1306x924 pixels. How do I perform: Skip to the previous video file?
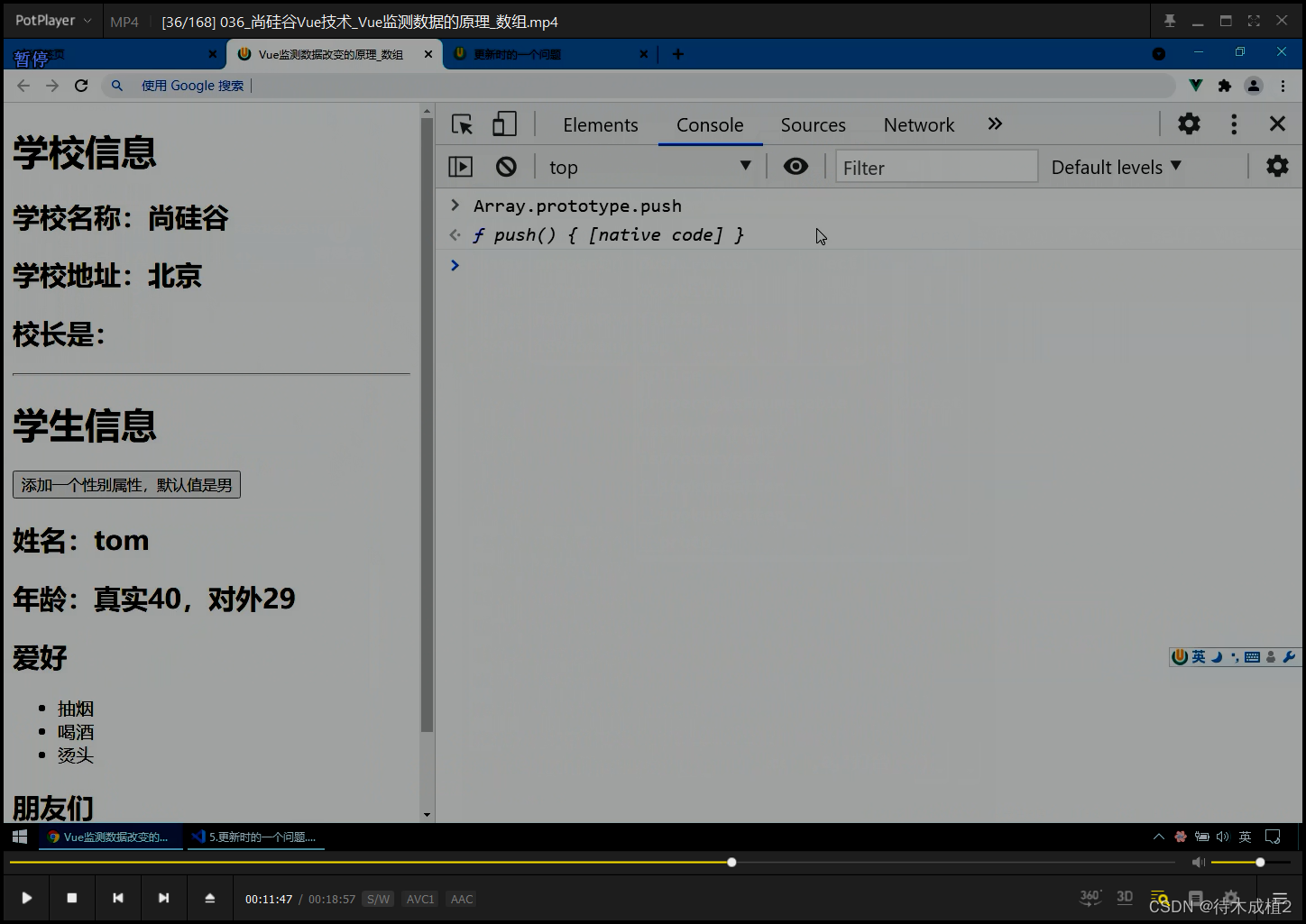[x=117, y=898]
